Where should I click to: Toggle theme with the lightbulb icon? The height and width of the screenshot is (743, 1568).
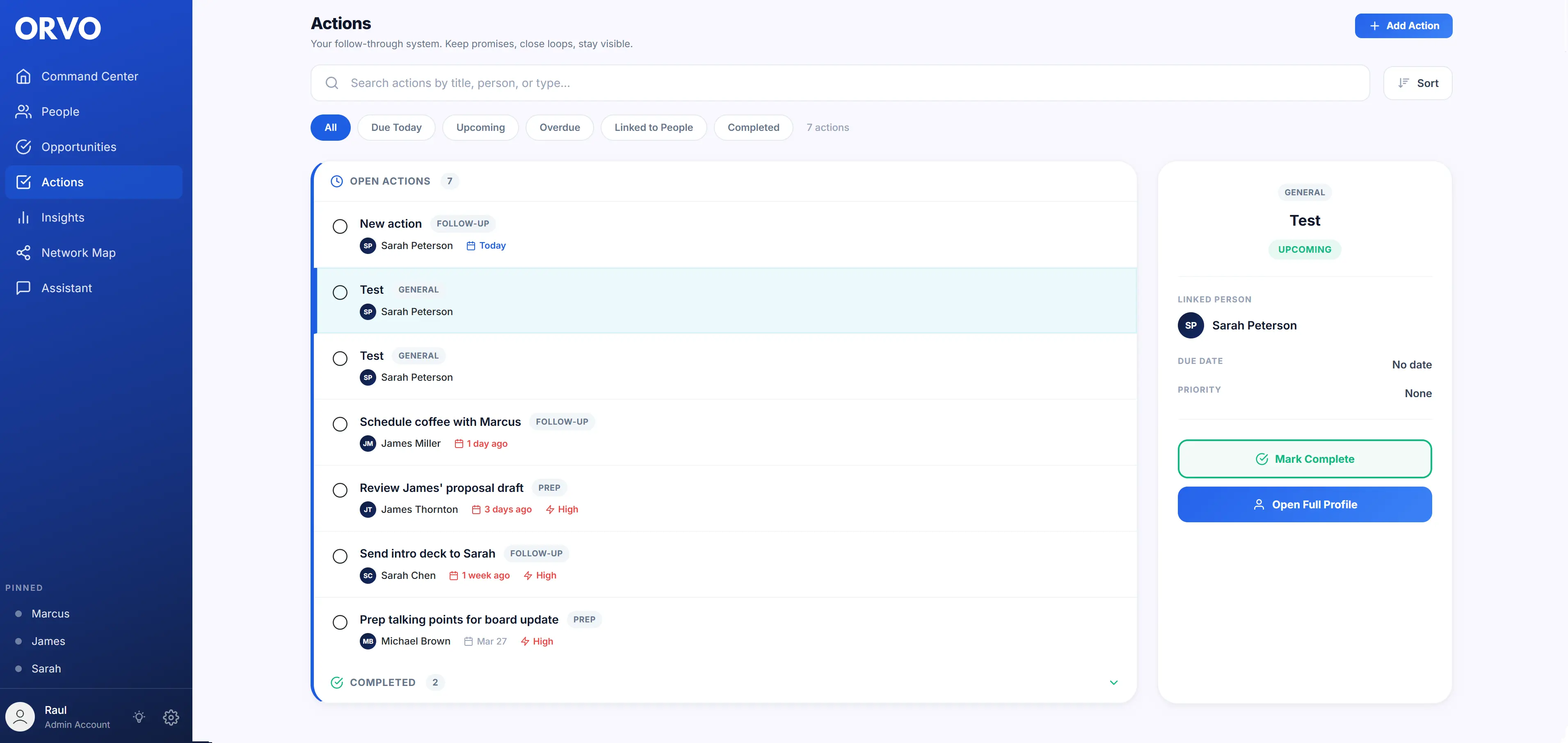(x=139, y=718)
